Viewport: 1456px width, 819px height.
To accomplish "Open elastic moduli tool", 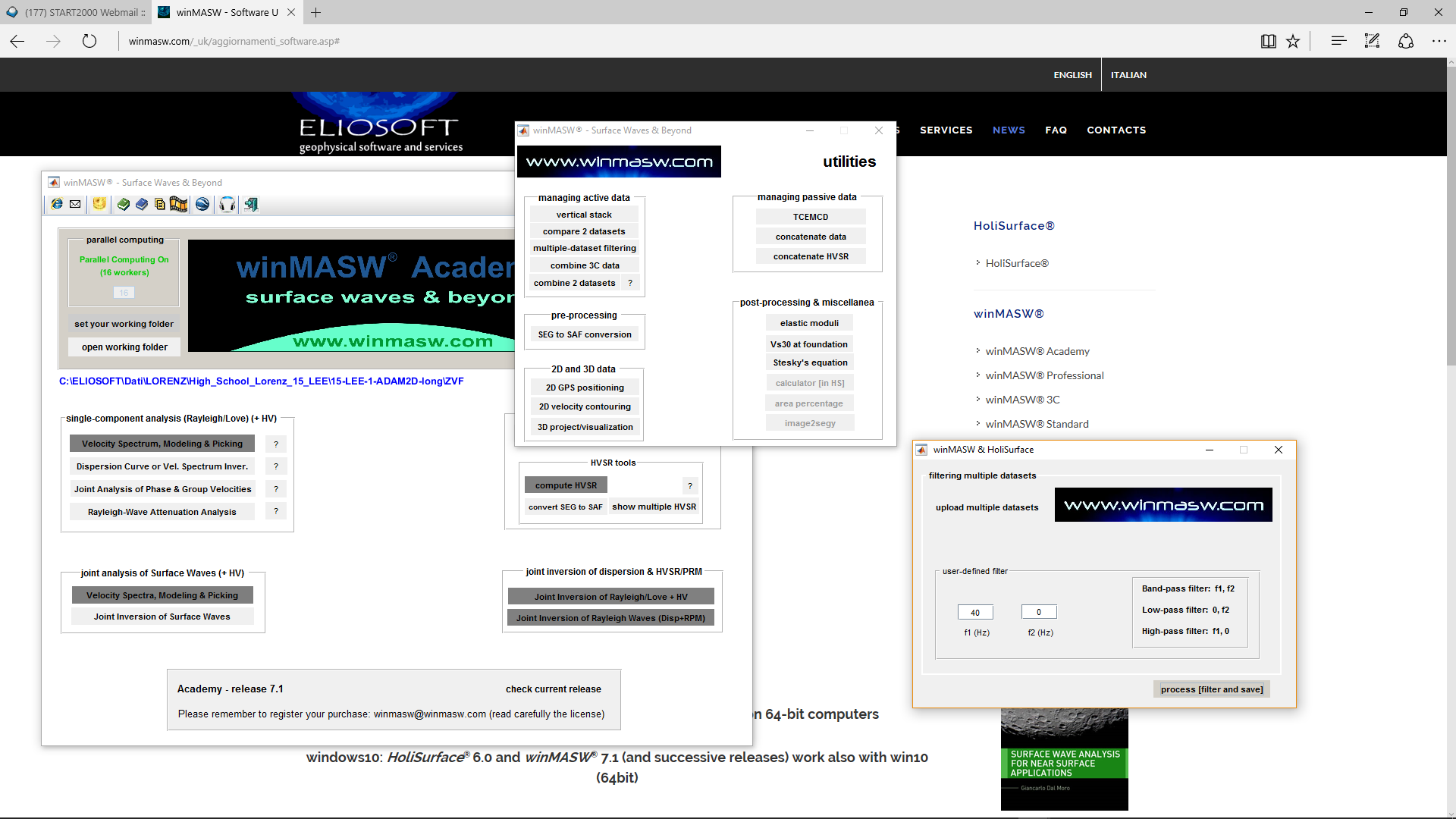I will point(809,323).
